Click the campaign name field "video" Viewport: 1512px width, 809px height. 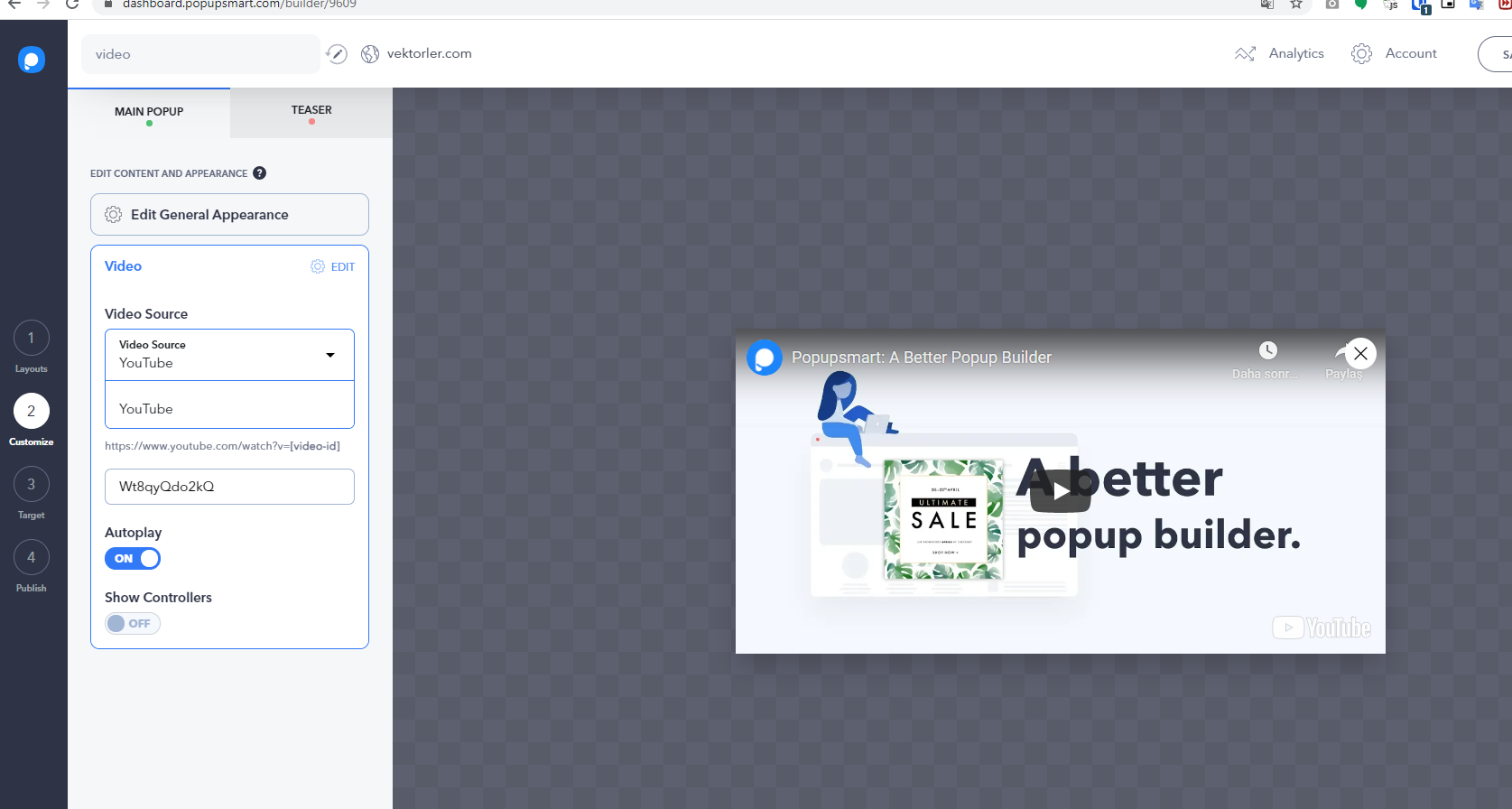200,54
